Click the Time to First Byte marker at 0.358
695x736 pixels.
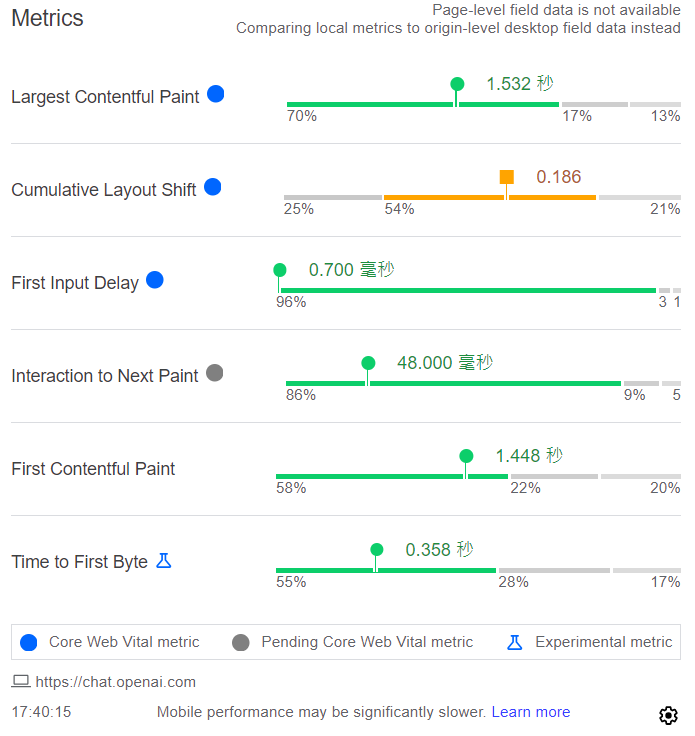[x=377, y=549]
